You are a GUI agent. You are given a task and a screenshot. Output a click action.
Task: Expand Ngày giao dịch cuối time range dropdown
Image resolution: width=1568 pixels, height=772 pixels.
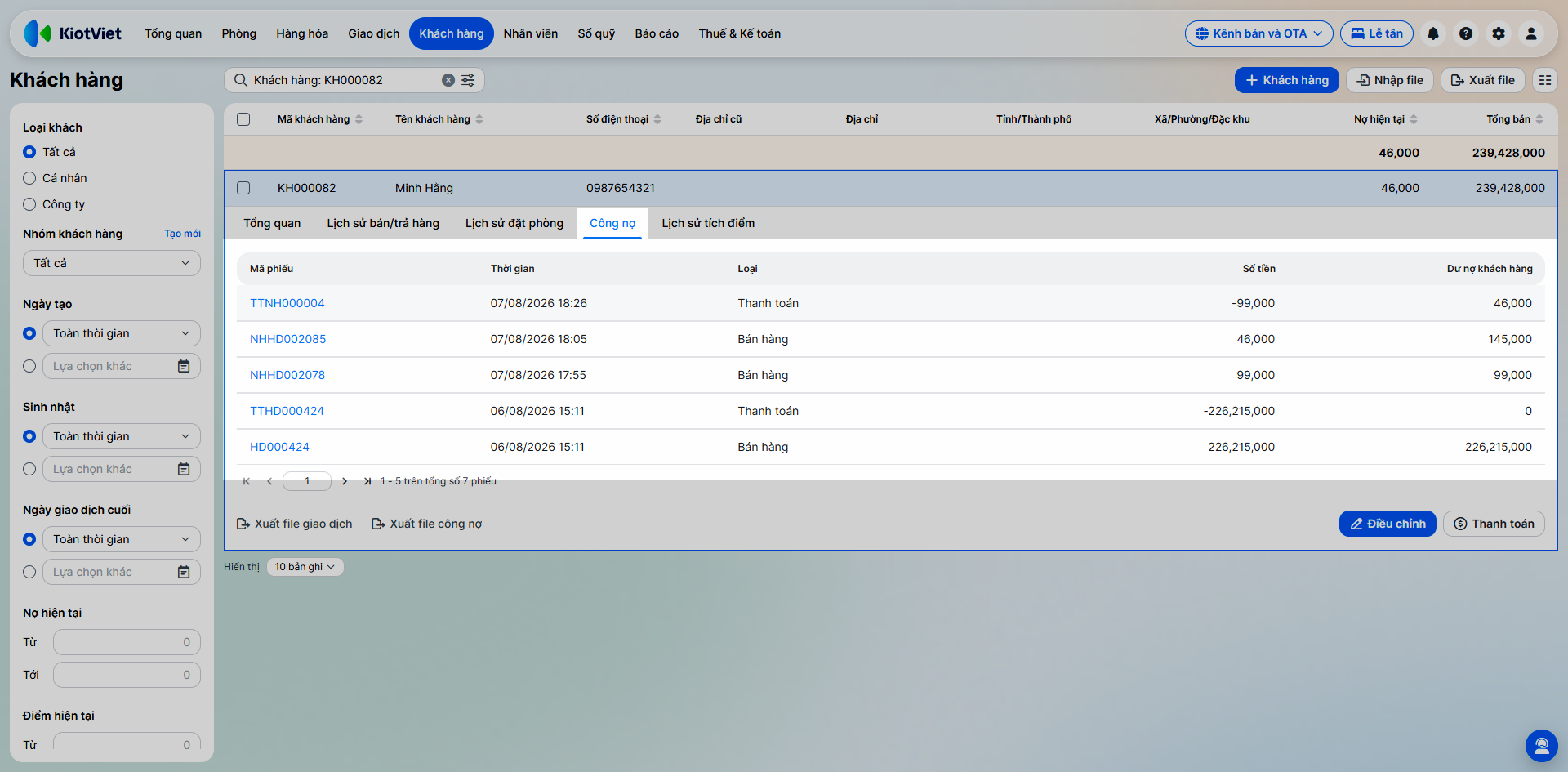pos(122,539)
